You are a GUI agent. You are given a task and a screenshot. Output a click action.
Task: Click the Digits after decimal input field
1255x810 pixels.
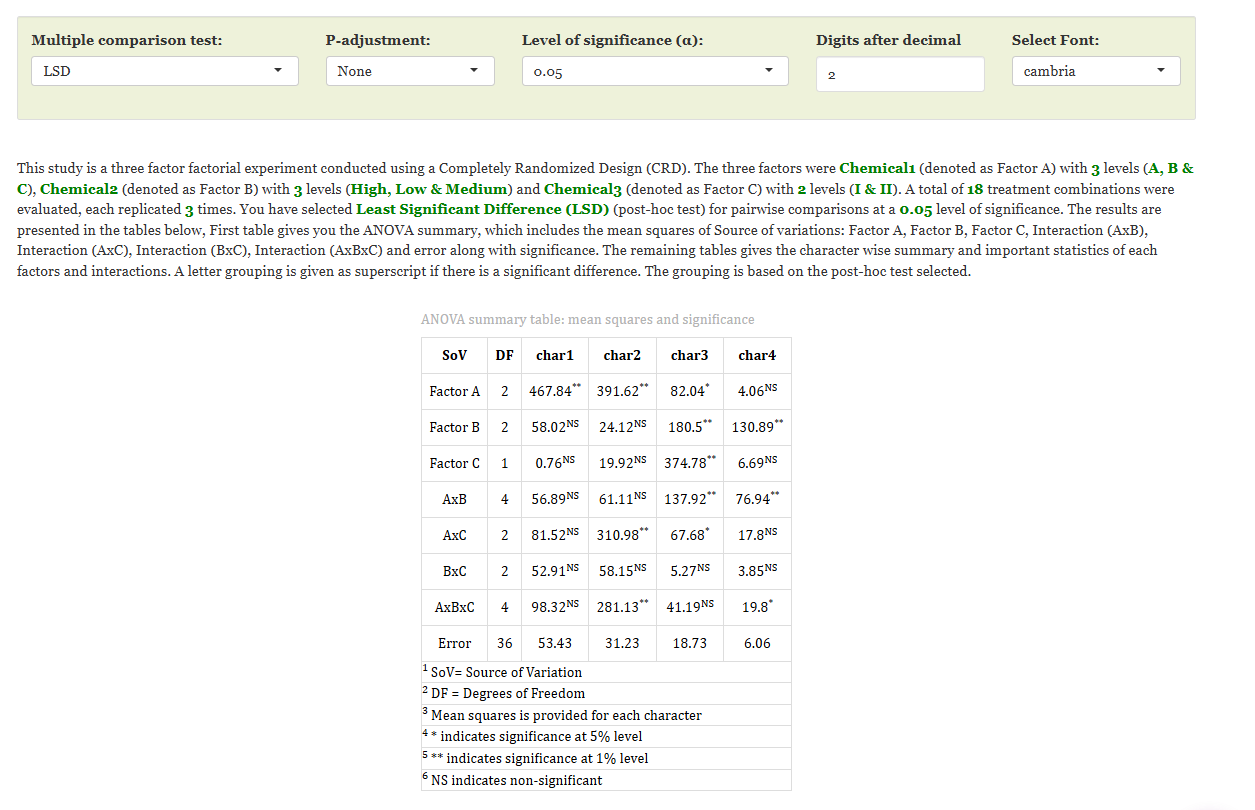(900, 74)
